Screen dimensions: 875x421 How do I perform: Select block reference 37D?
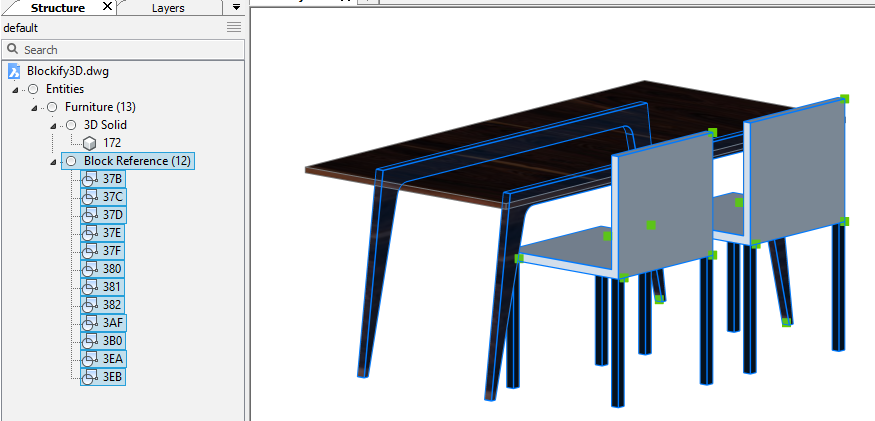[112, 215]
